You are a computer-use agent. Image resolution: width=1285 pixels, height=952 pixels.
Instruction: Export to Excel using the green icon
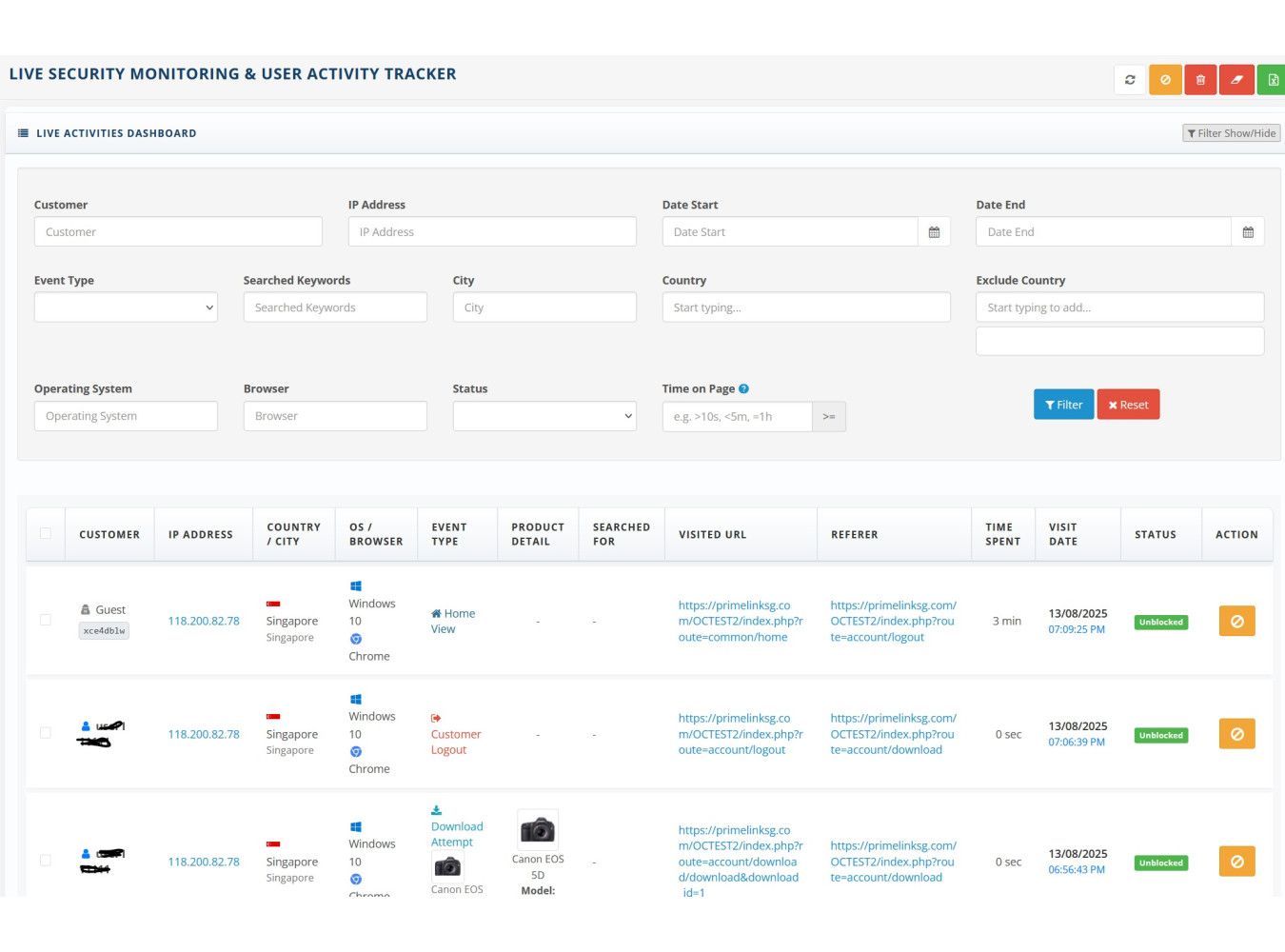coord(1272,80)
